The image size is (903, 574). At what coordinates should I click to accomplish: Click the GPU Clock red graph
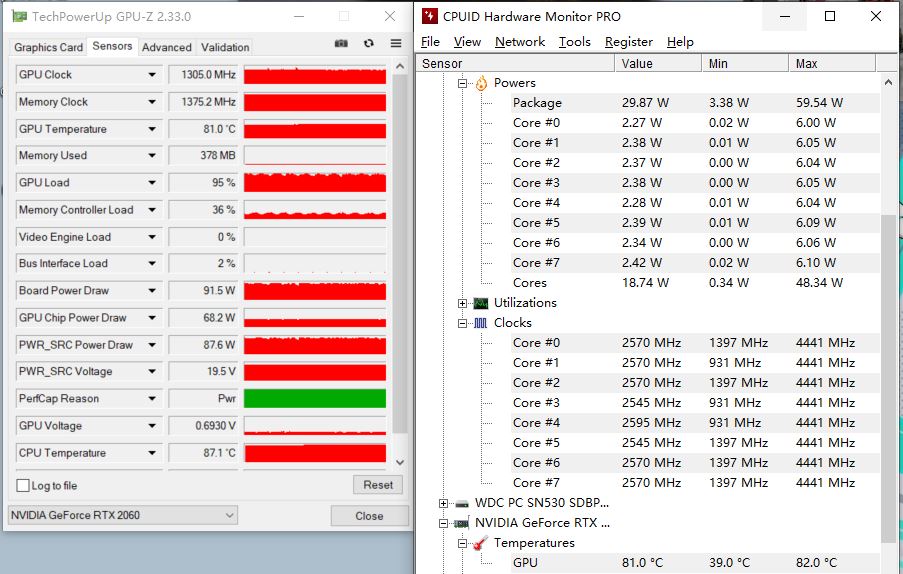[315, 75]
